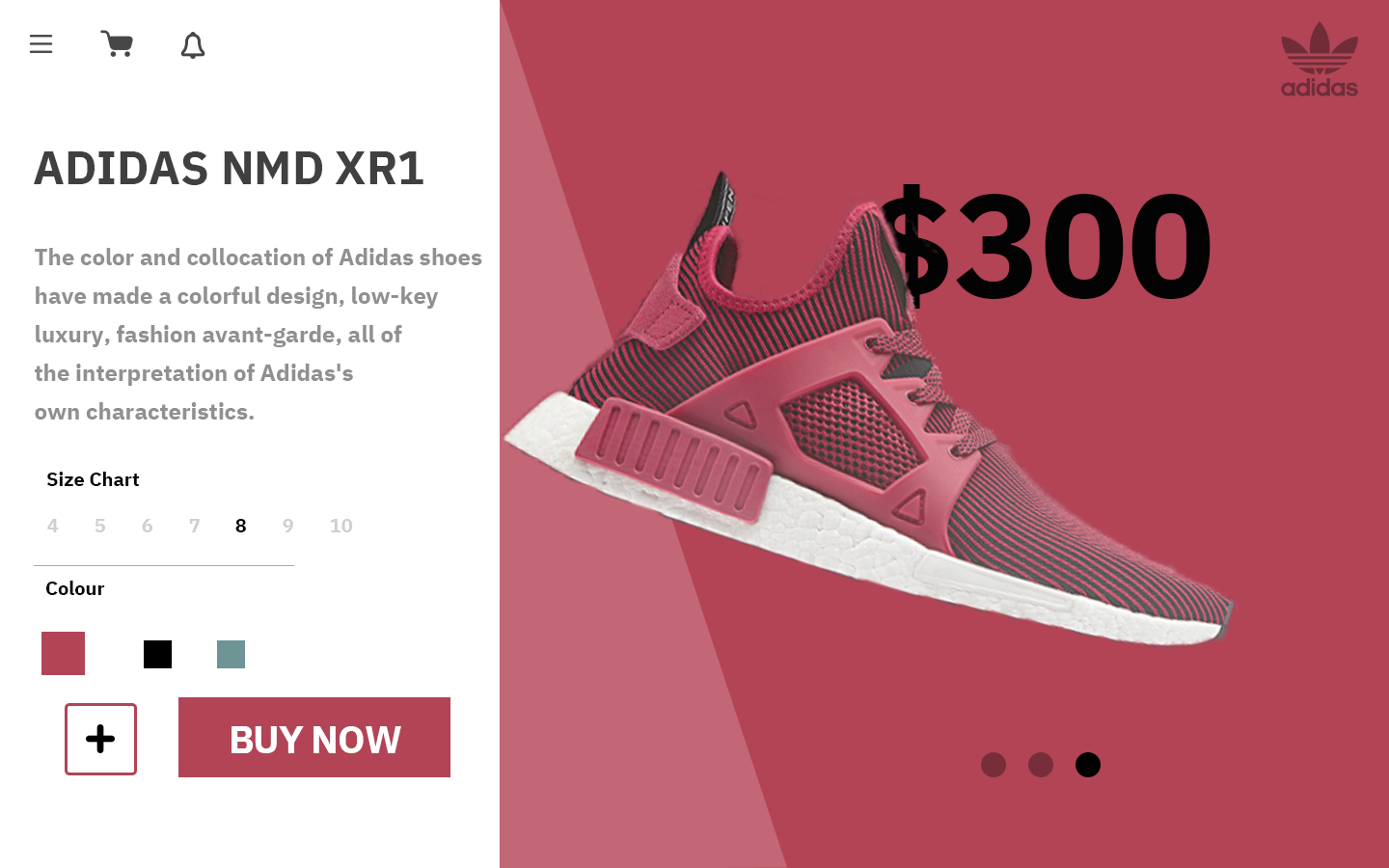1389x868 pixels.
Task: Pick size 9 from size chart
Action: (x=287, y=526)
